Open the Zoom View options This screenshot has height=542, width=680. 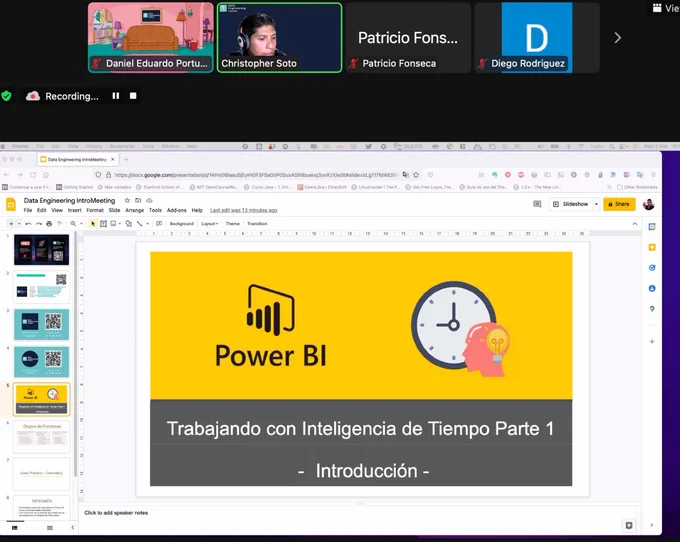point(666,8)
